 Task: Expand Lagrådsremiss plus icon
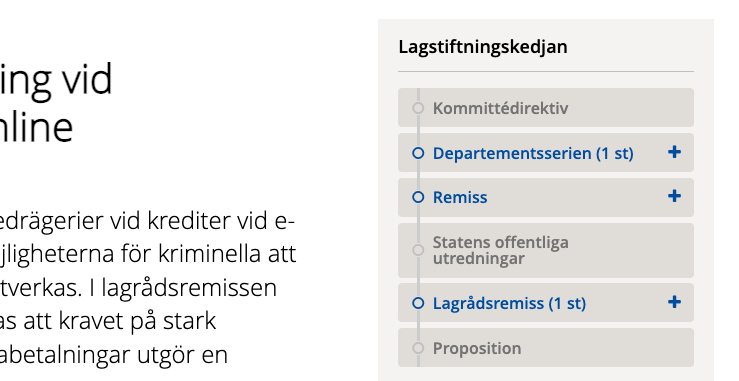(x=674, y=302)
